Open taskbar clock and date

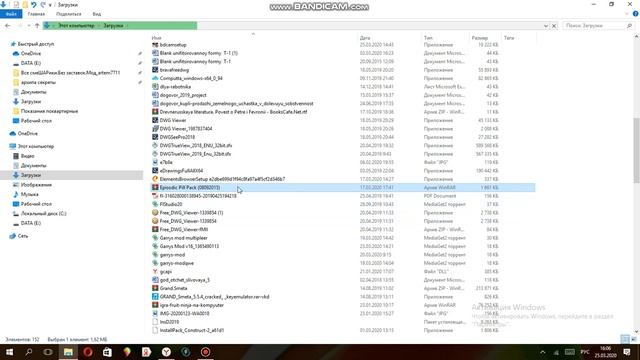coord(605,352)
